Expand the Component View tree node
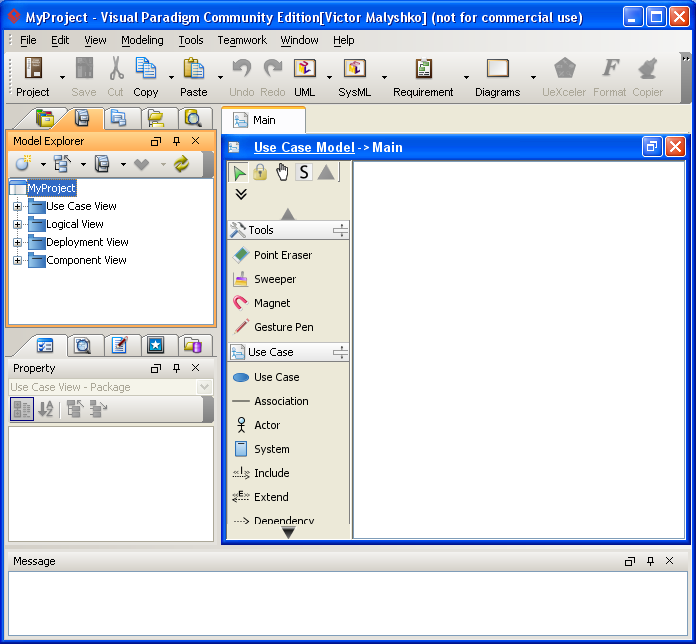This screenshot has width=696, height=644. tap(17, 261)
